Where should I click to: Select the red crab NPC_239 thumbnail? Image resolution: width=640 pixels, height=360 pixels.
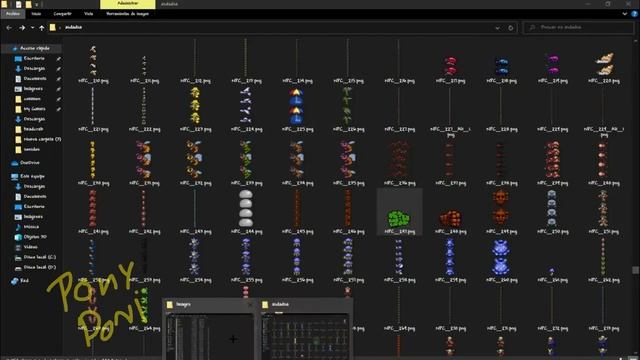point(553,160)
